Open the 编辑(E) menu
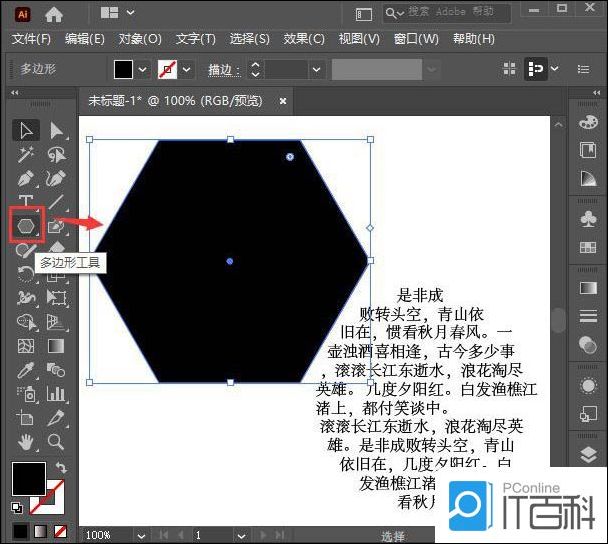The image size is (608, 544). (x=85, y=39)
